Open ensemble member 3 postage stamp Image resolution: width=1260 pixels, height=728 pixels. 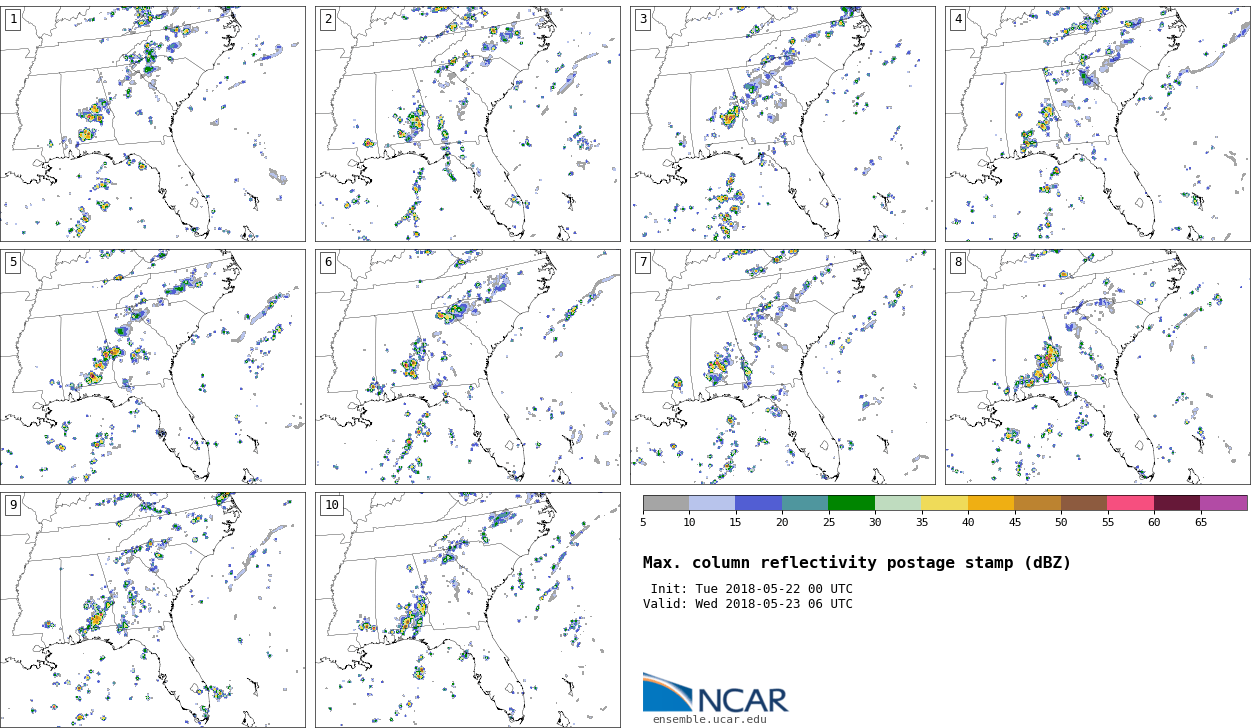click(782, 124)
